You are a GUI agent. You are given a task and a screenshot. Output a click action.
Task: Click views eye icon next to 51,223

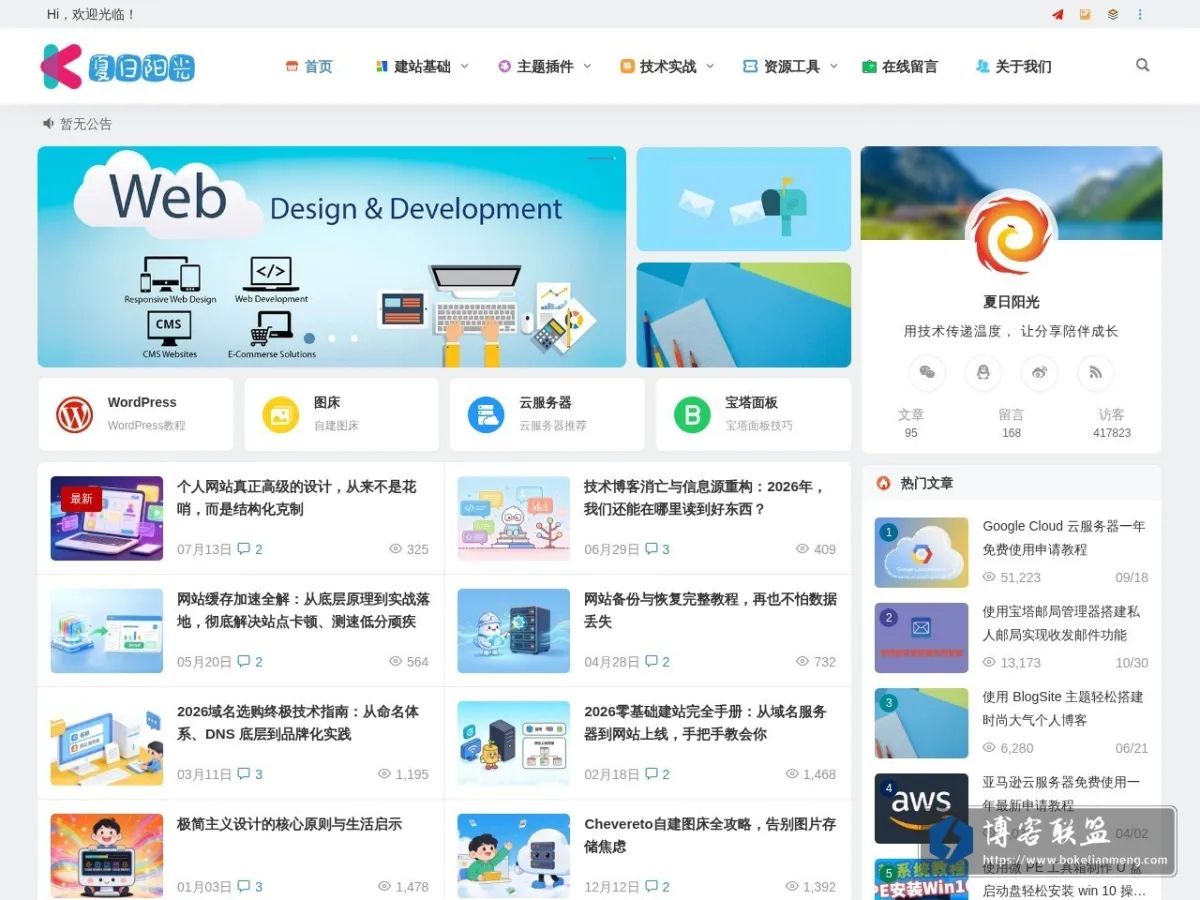pos(989,577)
